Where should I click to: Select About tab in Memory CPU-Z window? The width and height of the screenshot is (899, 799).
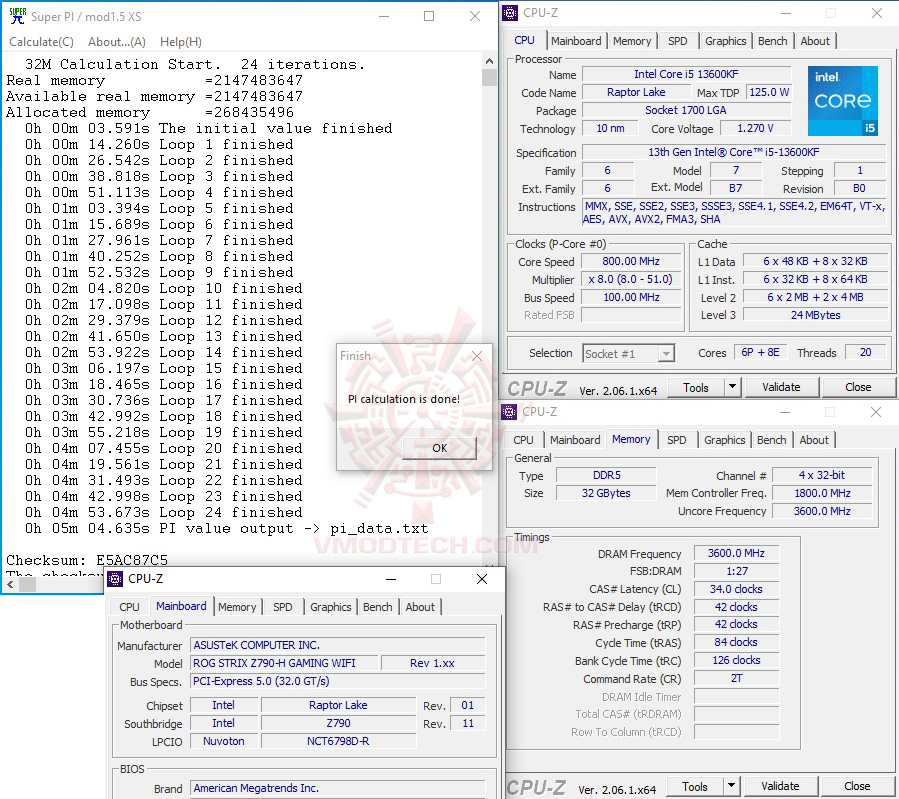[x=814, y=440]
